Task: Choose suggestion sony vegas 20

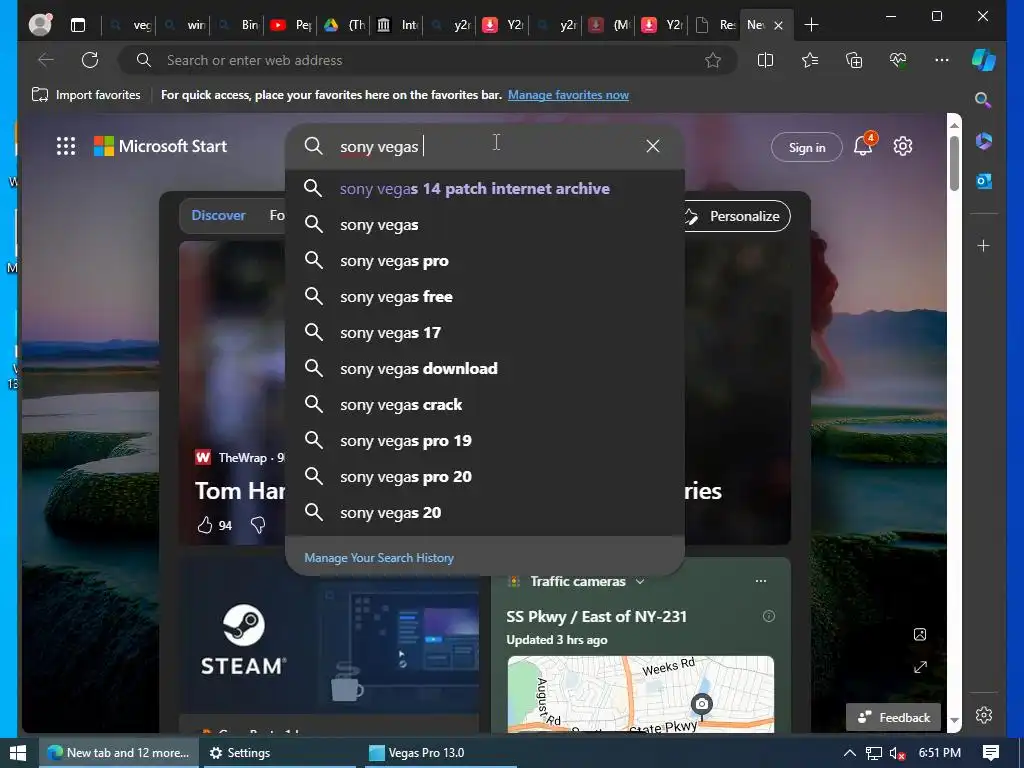Action: click(x=485, y=513)
